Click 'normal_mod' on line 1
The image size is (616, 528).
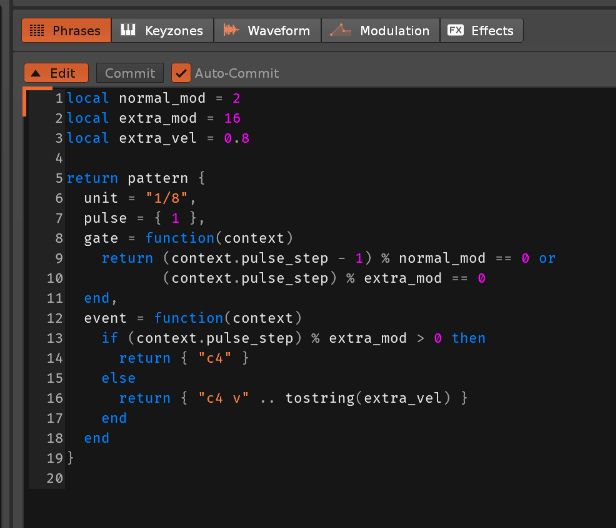(x=162, y=98)
